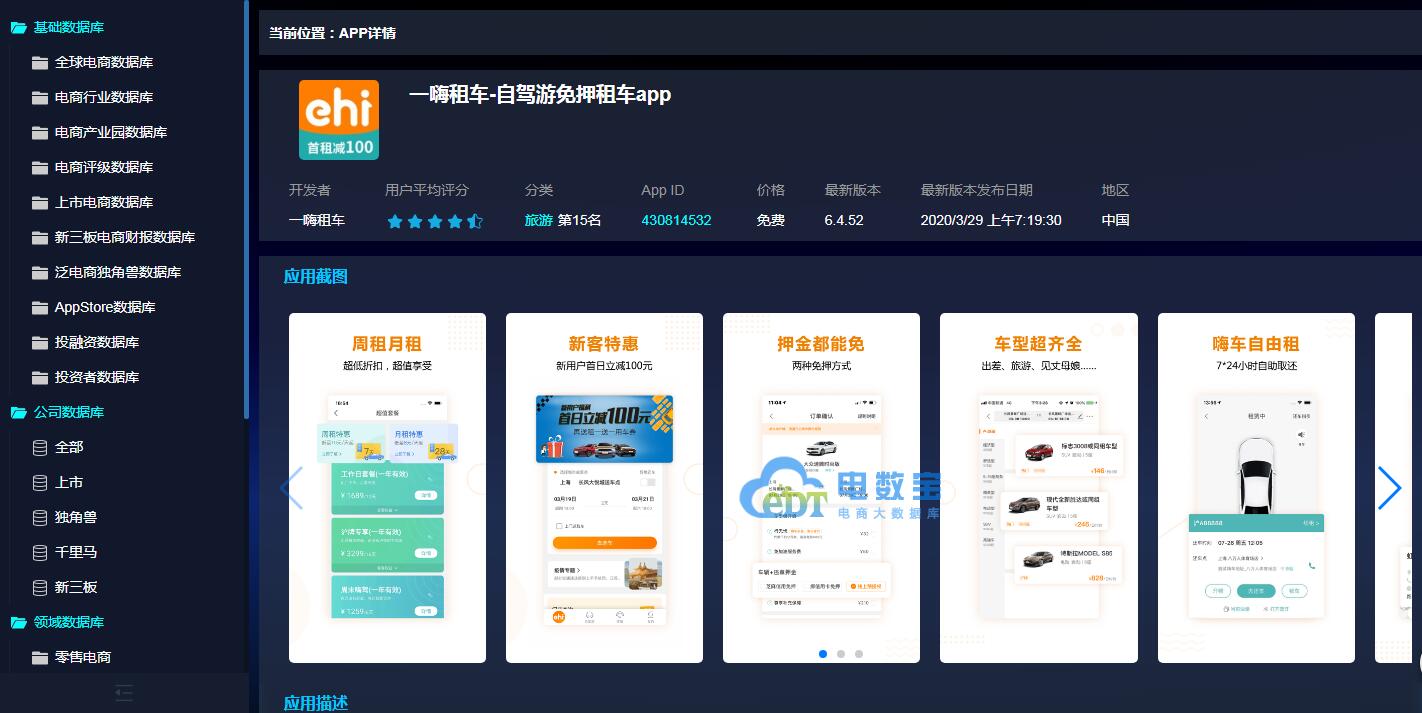Click the database icon beside 独角兽

[40, 518]
